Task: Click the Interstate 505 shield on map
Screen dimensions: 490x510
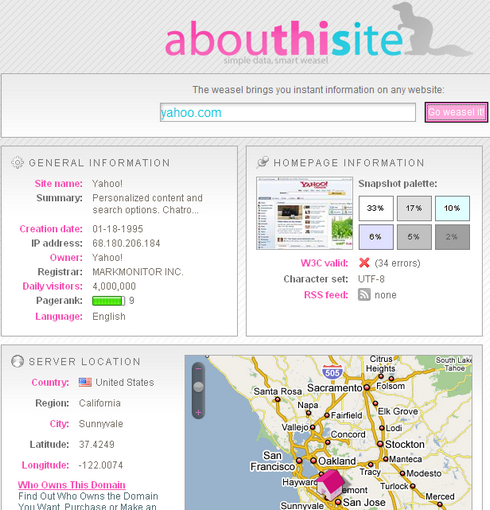Action: click(332, 372)
